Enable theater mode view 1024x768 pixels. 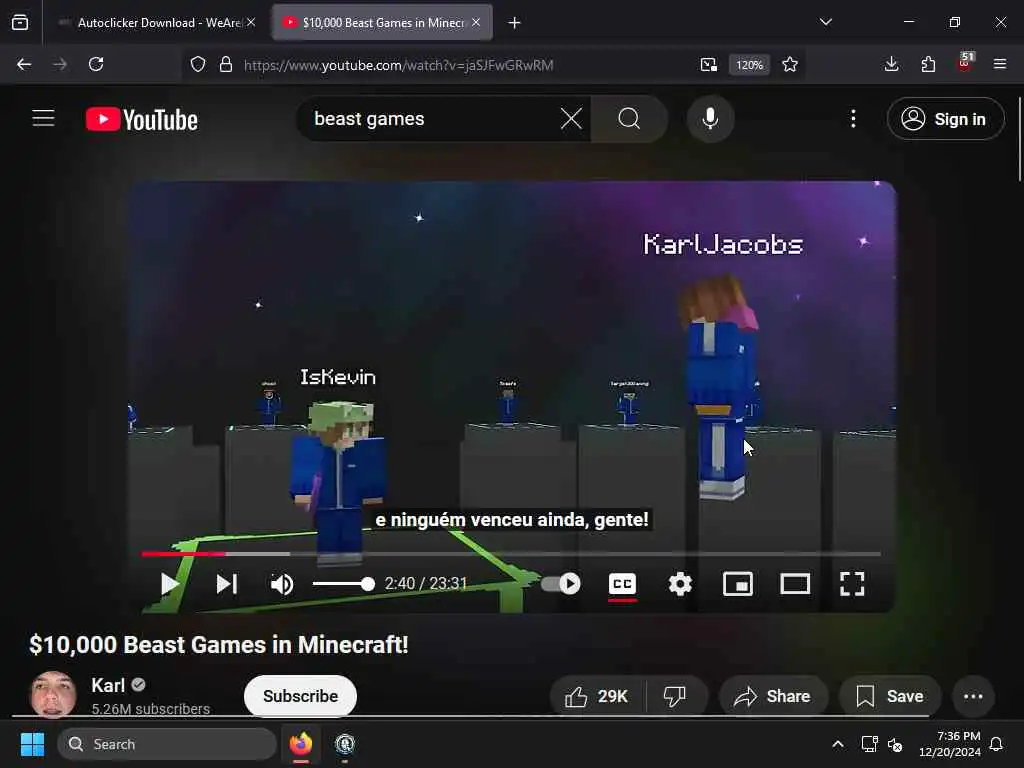pos(795,584)
